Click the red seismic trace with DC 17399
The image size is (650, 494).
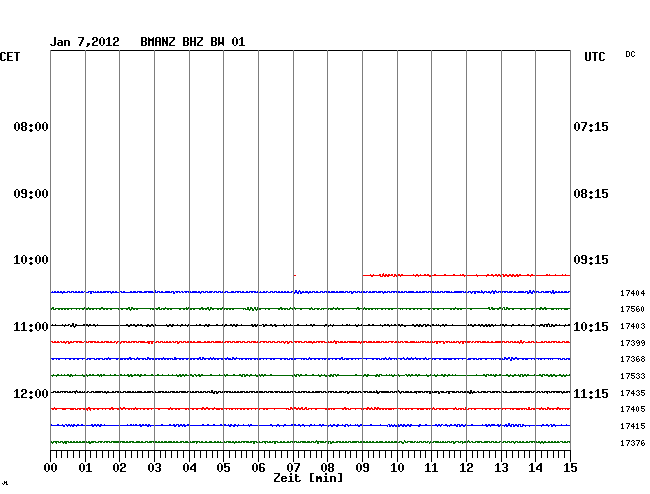point(310,342)
